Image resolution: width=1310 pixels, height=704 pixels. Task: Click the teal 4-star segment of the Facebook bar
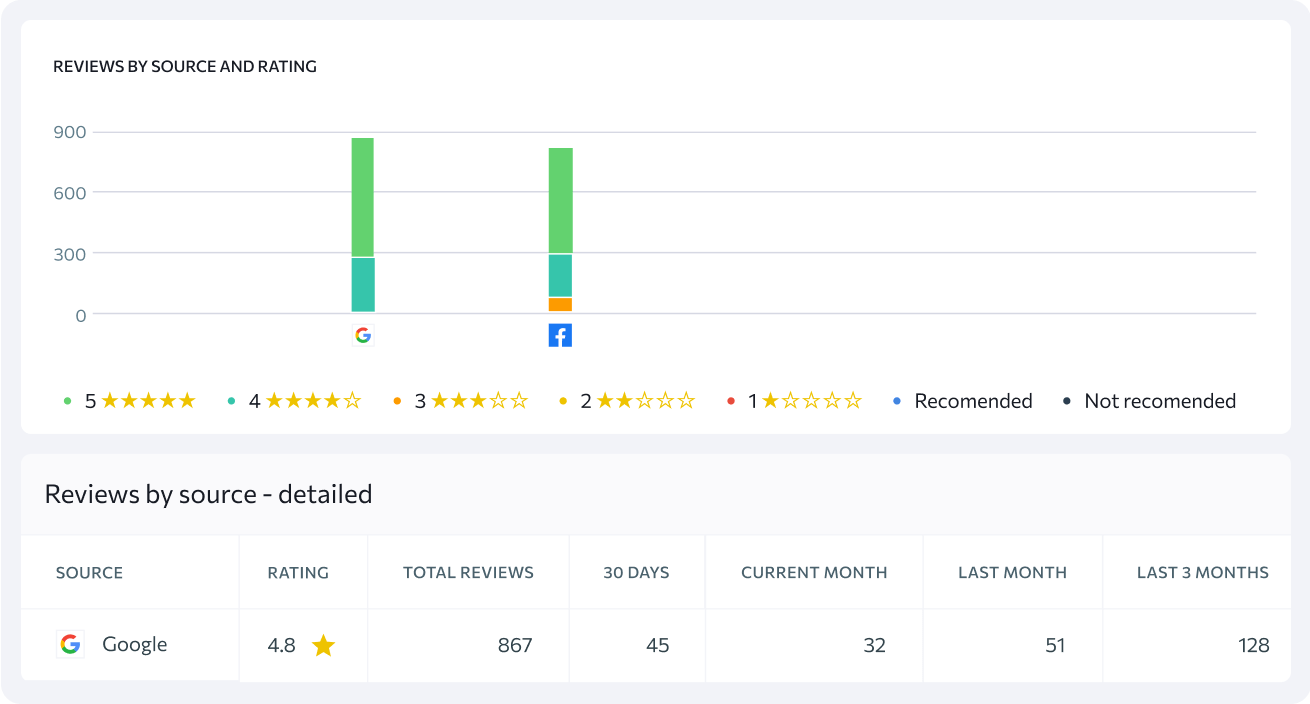coord(560,276)
